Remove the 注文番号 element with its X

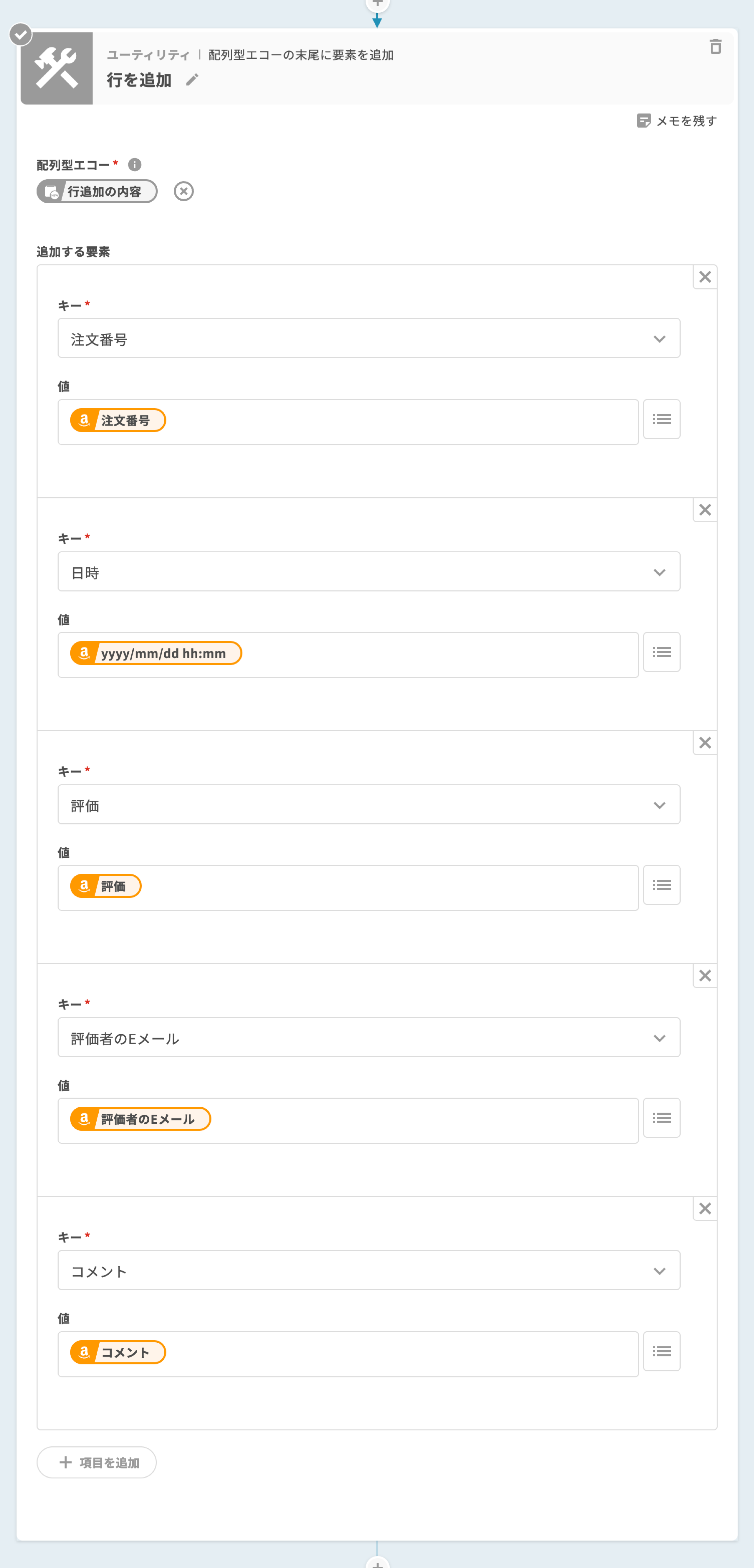tap(705, 277)
